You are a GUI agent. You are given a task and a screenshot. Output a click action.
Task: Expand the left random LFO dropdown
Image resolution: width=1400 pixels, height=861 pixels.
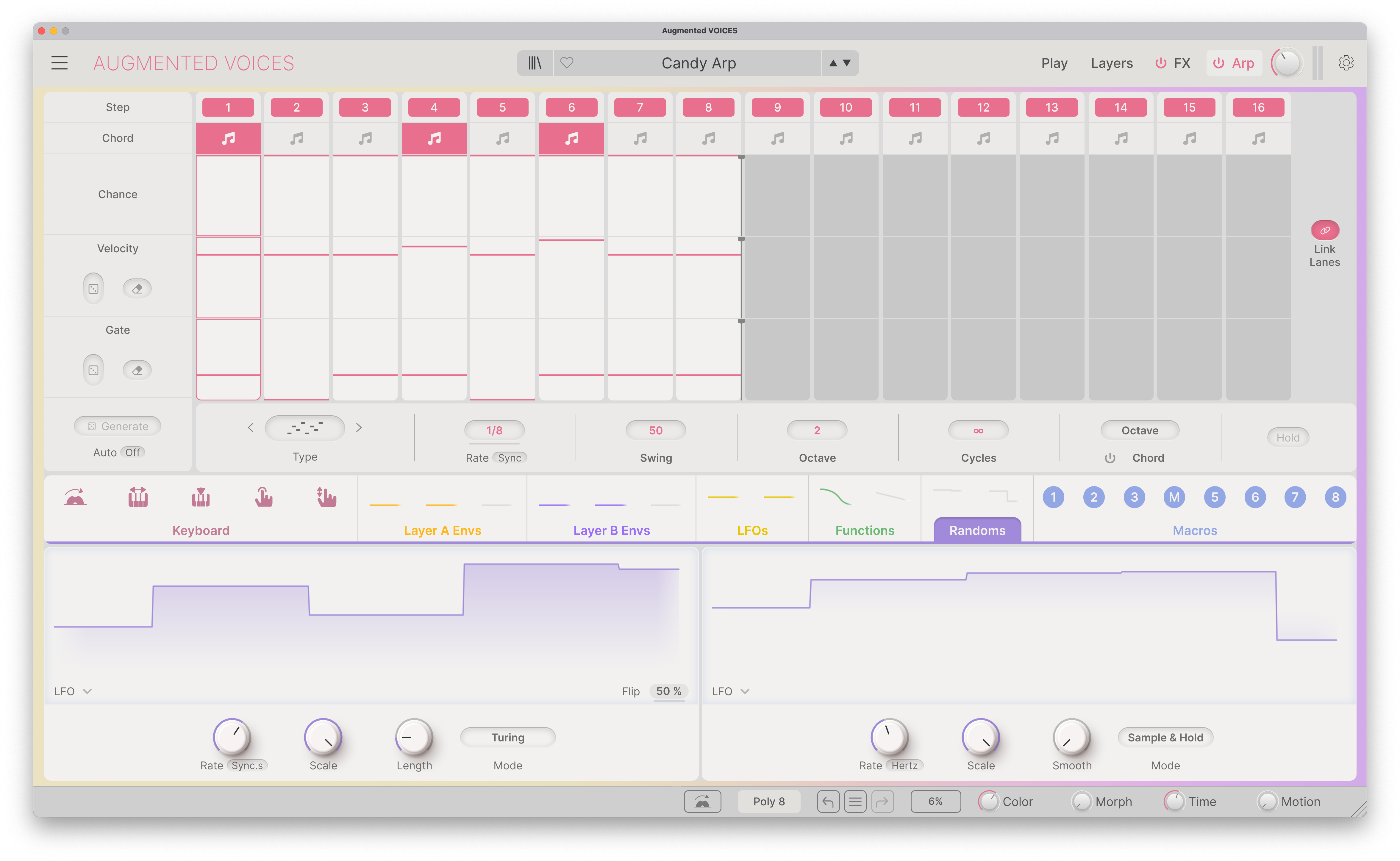73,691
